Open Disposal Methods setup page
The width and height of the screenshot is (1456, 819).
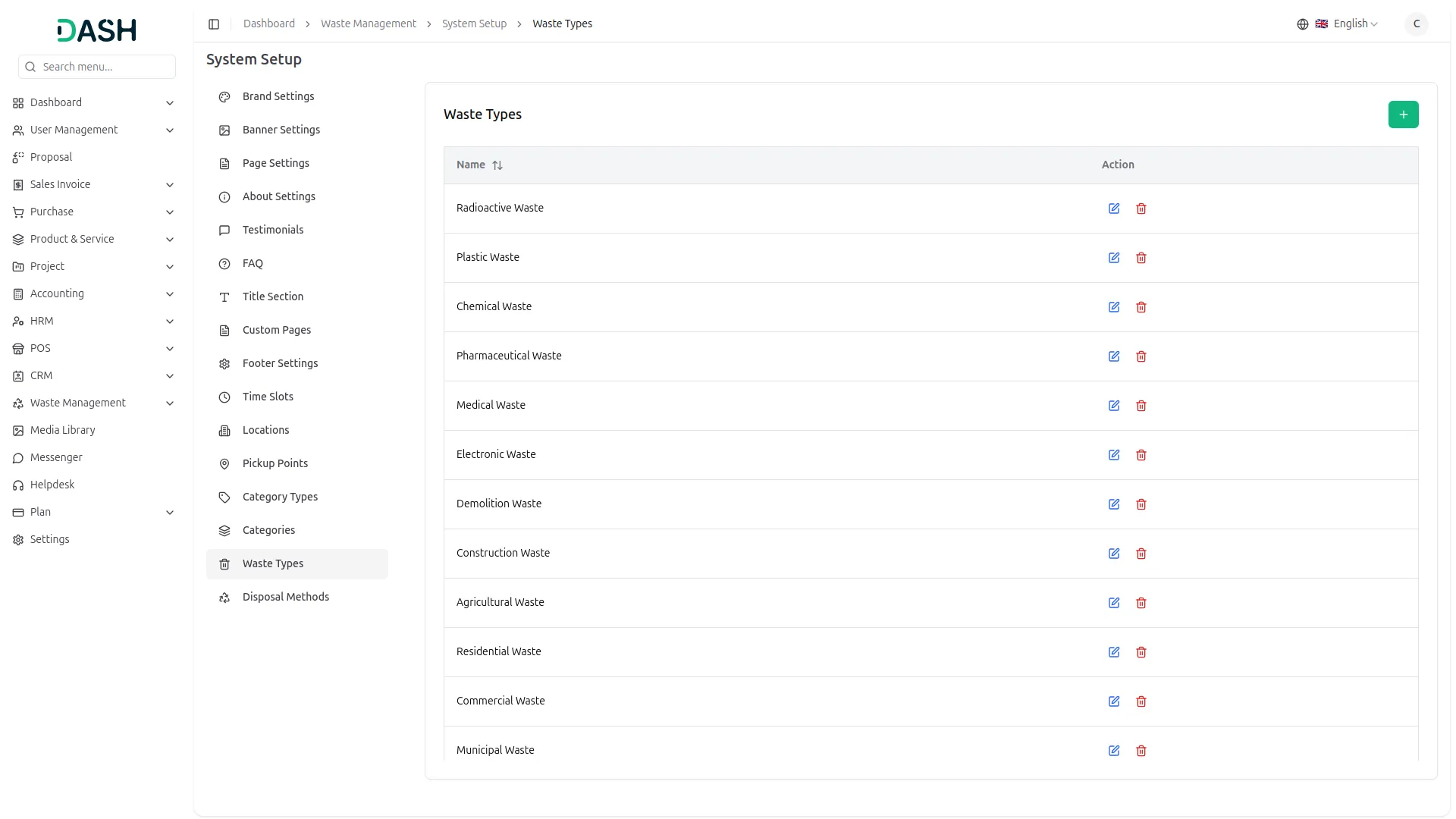click(x=285, y=597)
